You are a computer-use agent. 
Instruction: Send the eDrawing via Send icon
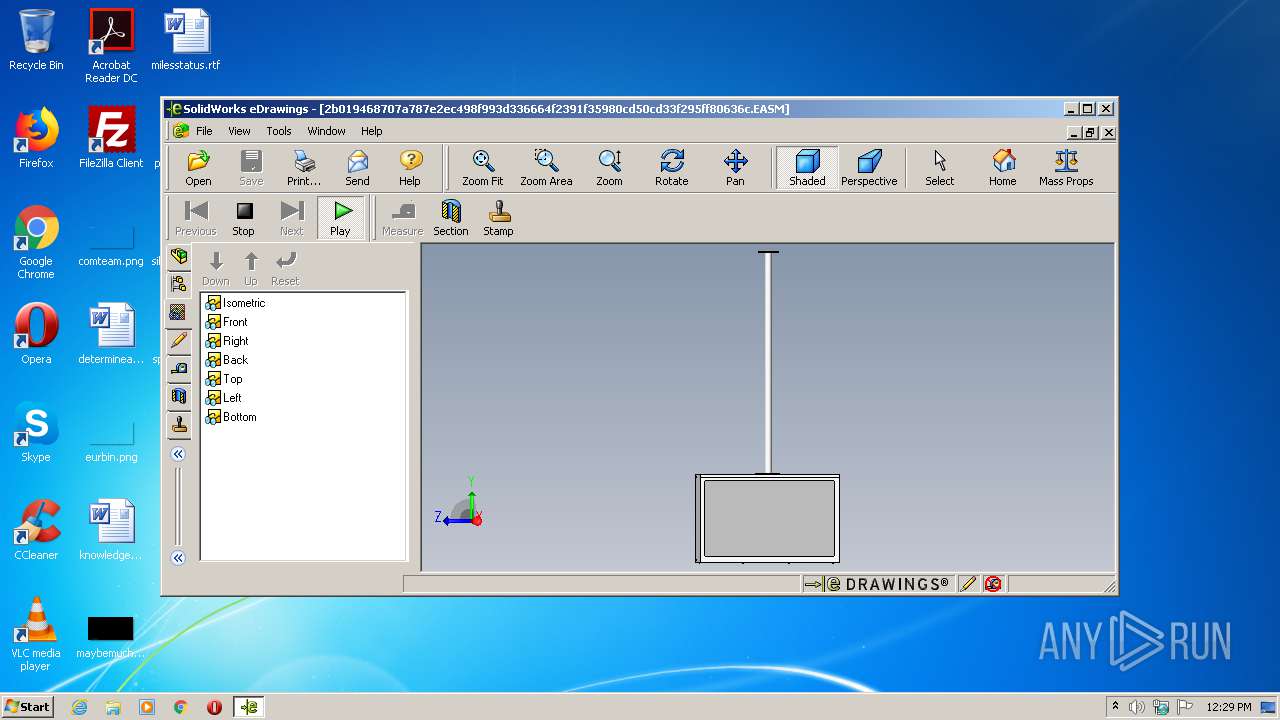click(357, 168)
